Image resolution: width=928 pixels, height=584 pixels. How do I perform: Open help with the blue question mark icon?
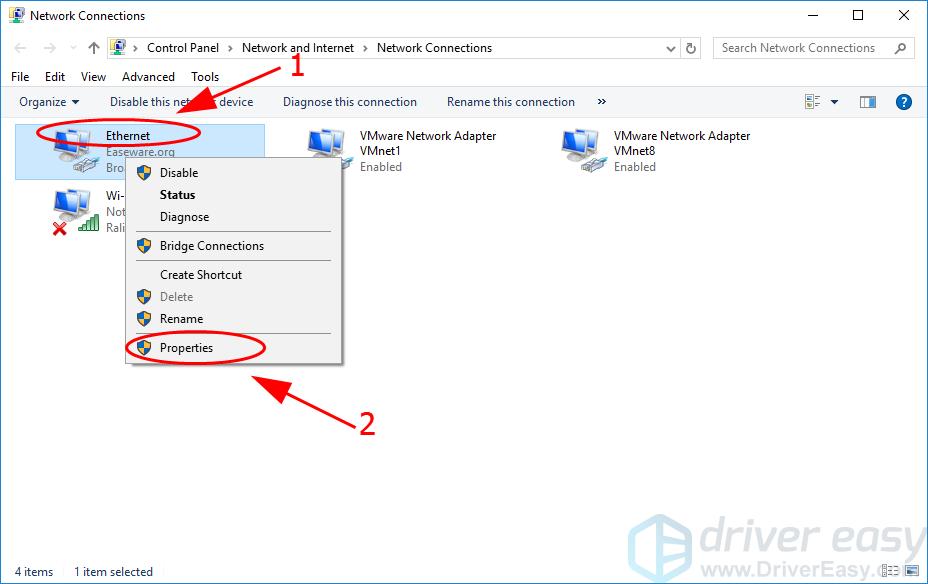(903, 102)
